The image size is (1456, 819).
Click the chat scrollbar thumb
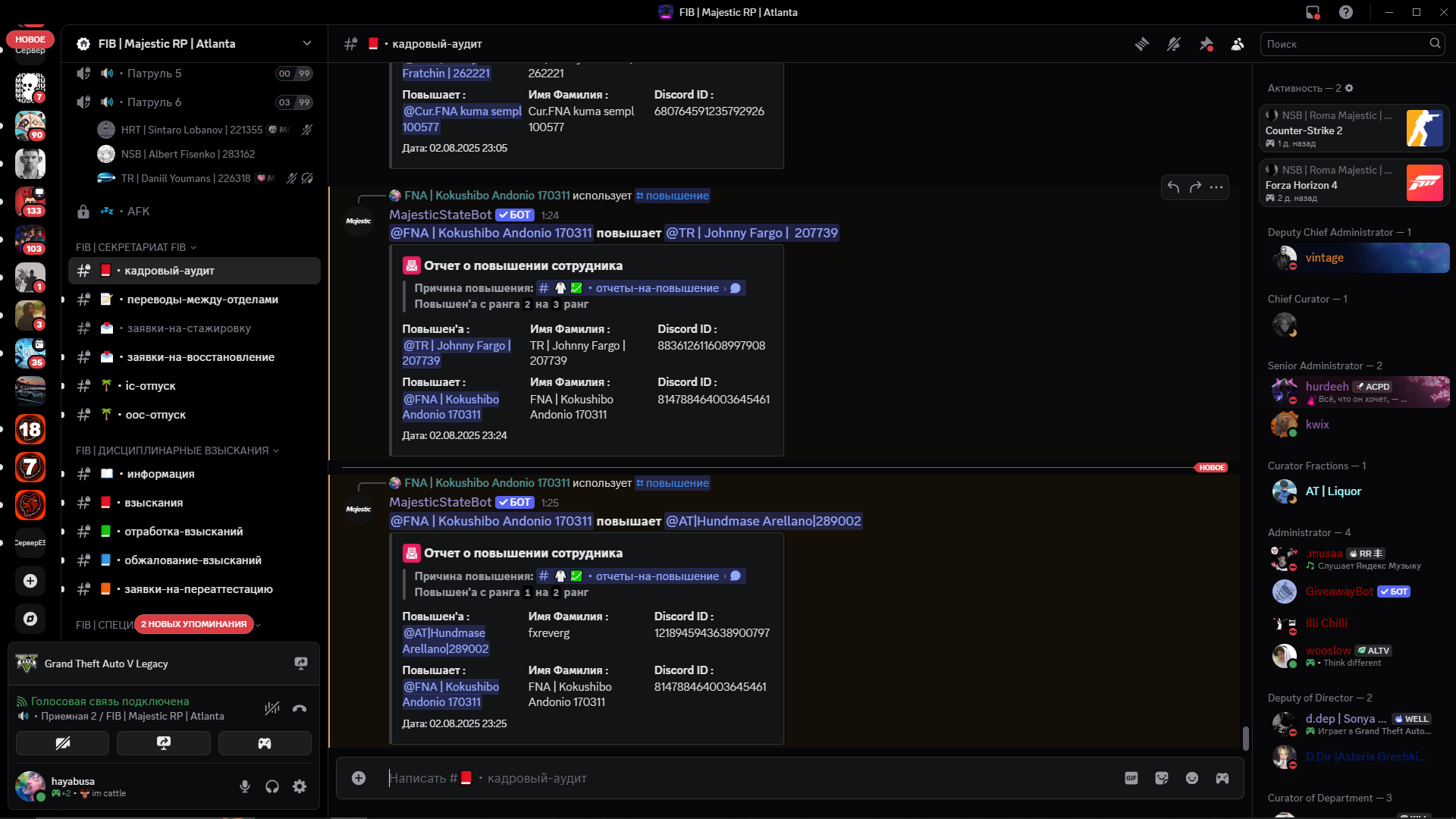[x=1245, y=738]
